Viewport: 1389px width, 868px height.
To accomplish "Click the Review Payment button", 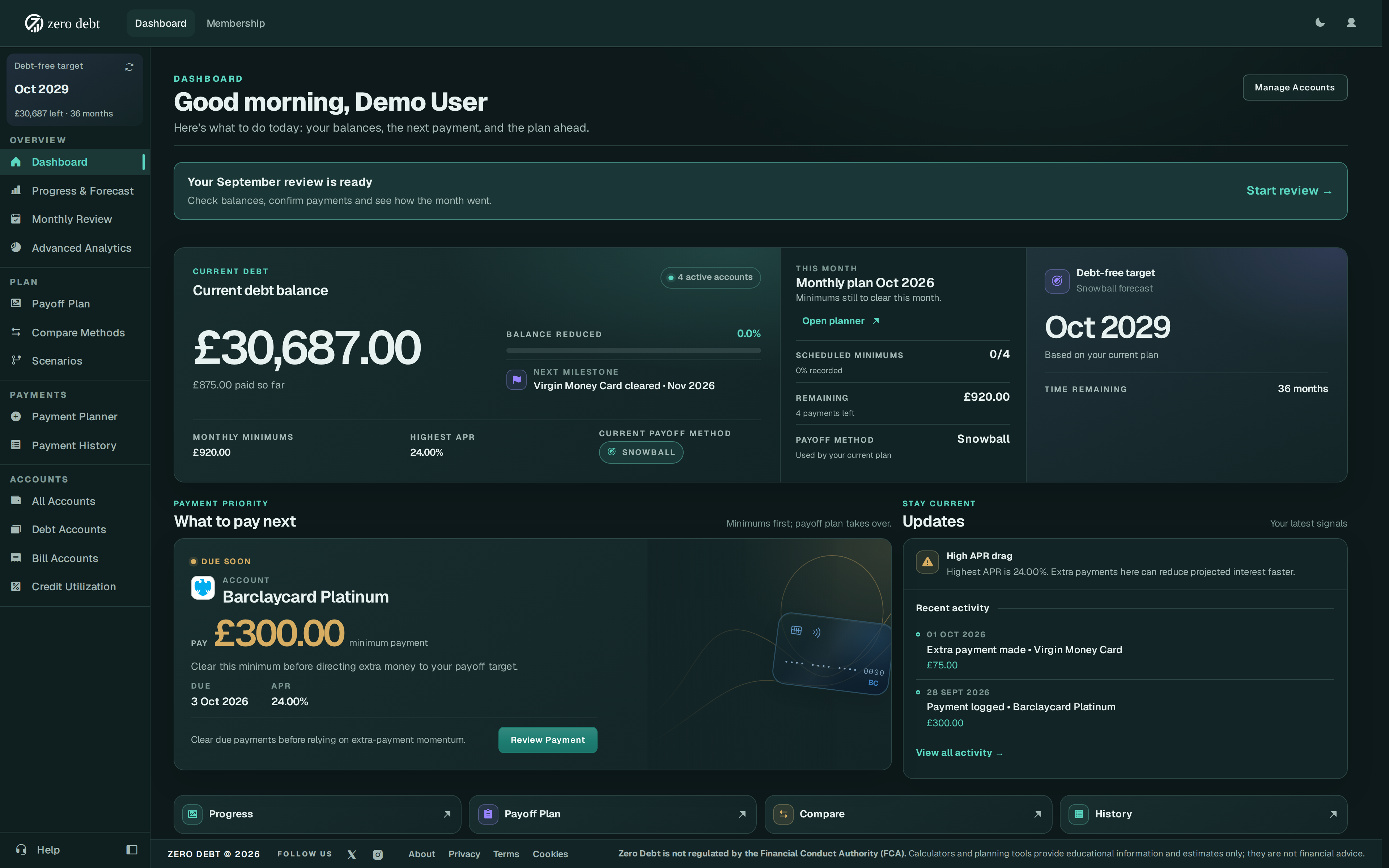I will coord(548,740).
